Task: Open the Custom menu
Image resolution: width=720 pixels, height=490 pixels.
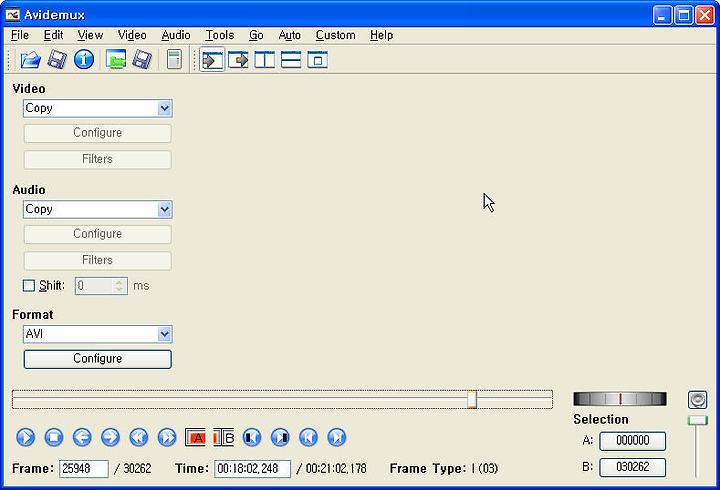Action: 335,35
